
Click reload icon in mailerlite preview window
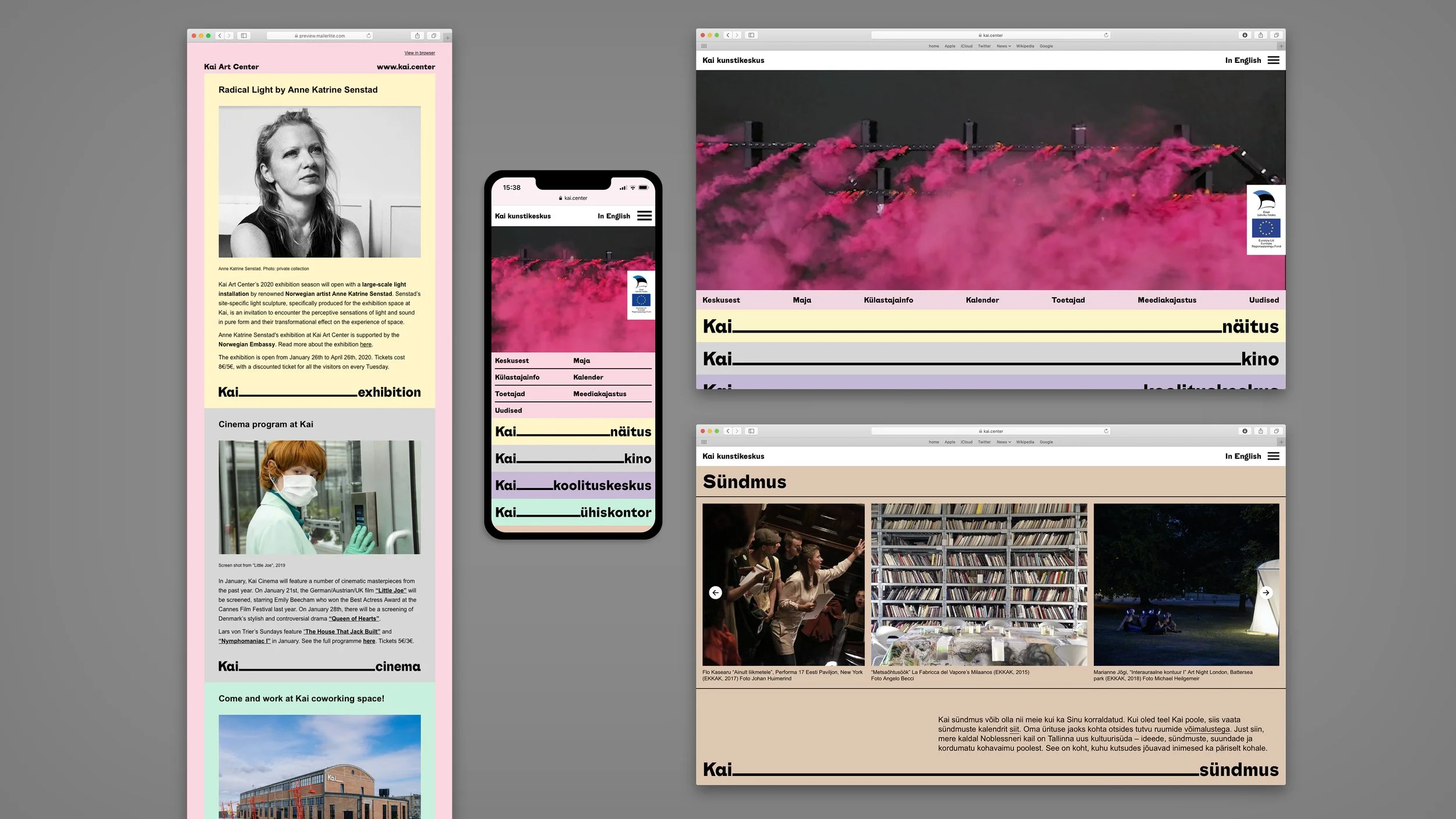coord(369,36)
